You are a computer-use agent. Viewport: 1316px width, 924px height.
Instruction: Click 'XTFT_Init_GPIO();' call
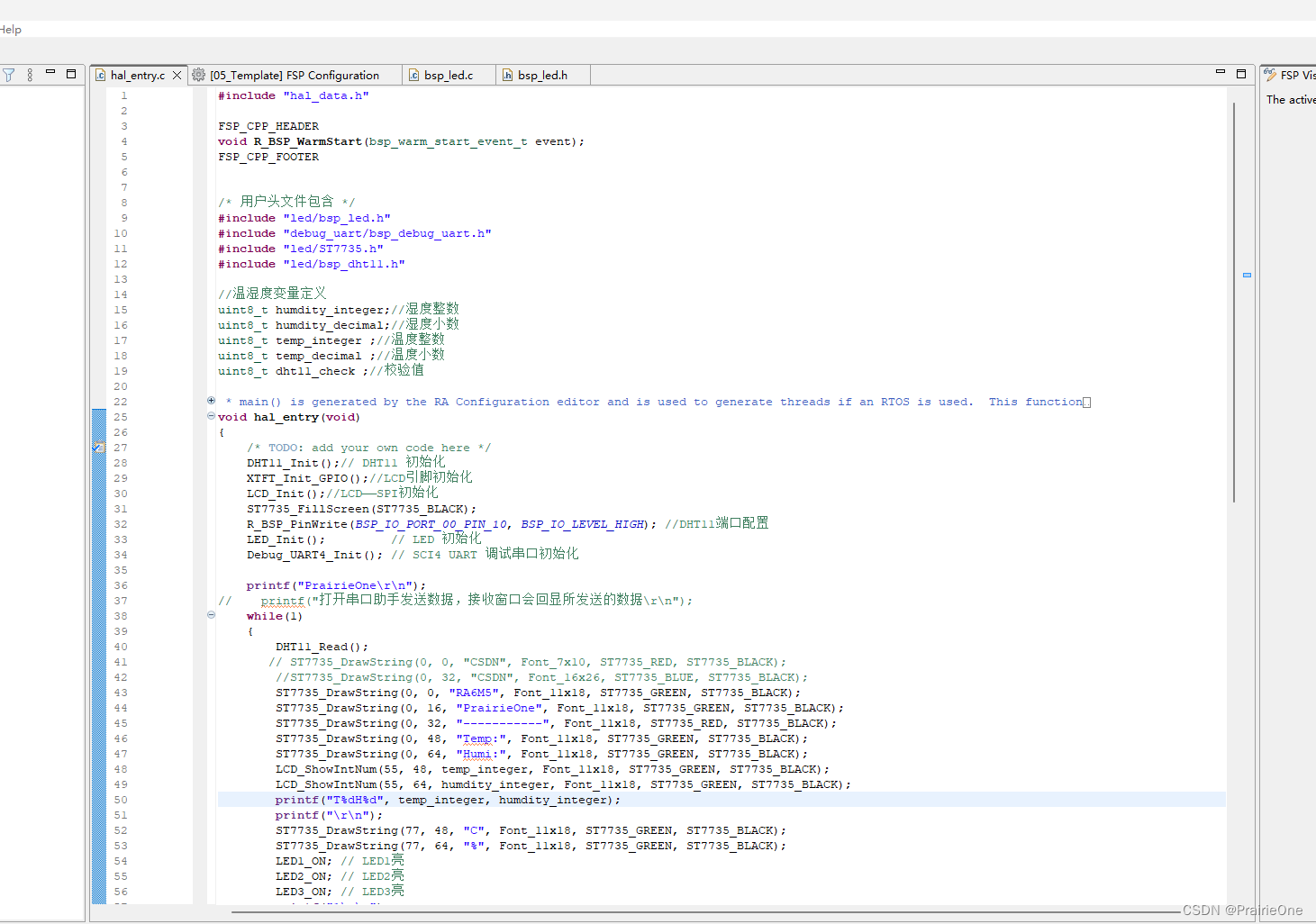(x=308, y=478)
